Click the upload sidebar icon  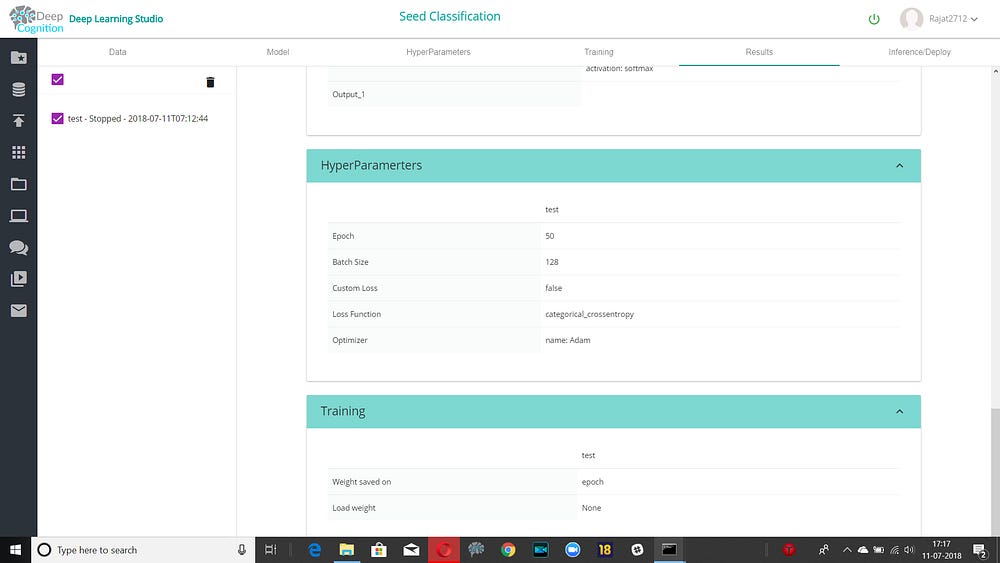(x=18, y=121)
